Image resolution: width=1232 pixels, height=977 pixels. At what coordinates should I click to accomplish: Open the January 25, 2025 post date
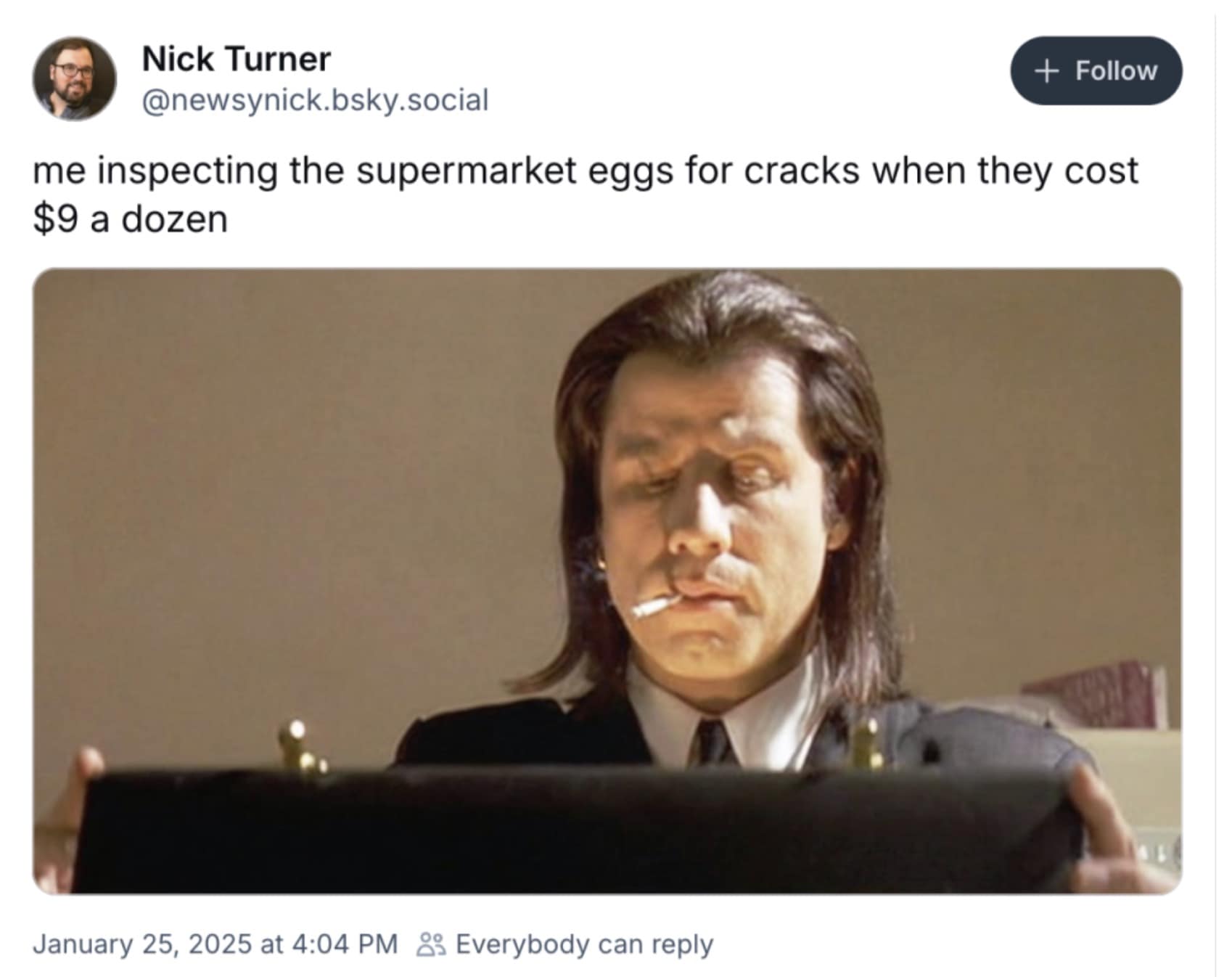click(x=141, y=944)
